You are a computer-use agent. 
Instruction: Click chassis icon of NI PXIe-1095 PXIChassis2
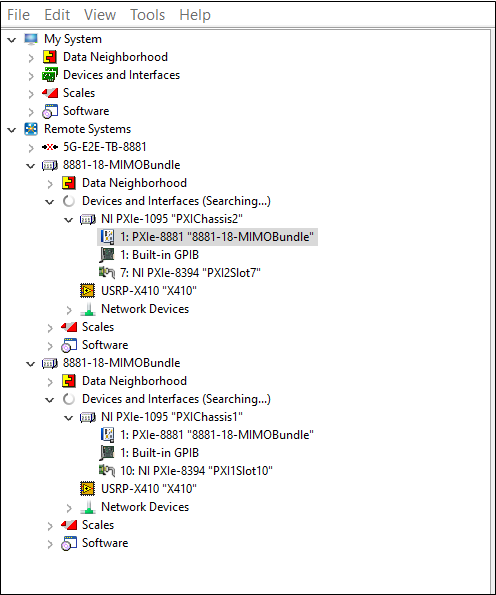pyautogui.click(x=88, y=219)
